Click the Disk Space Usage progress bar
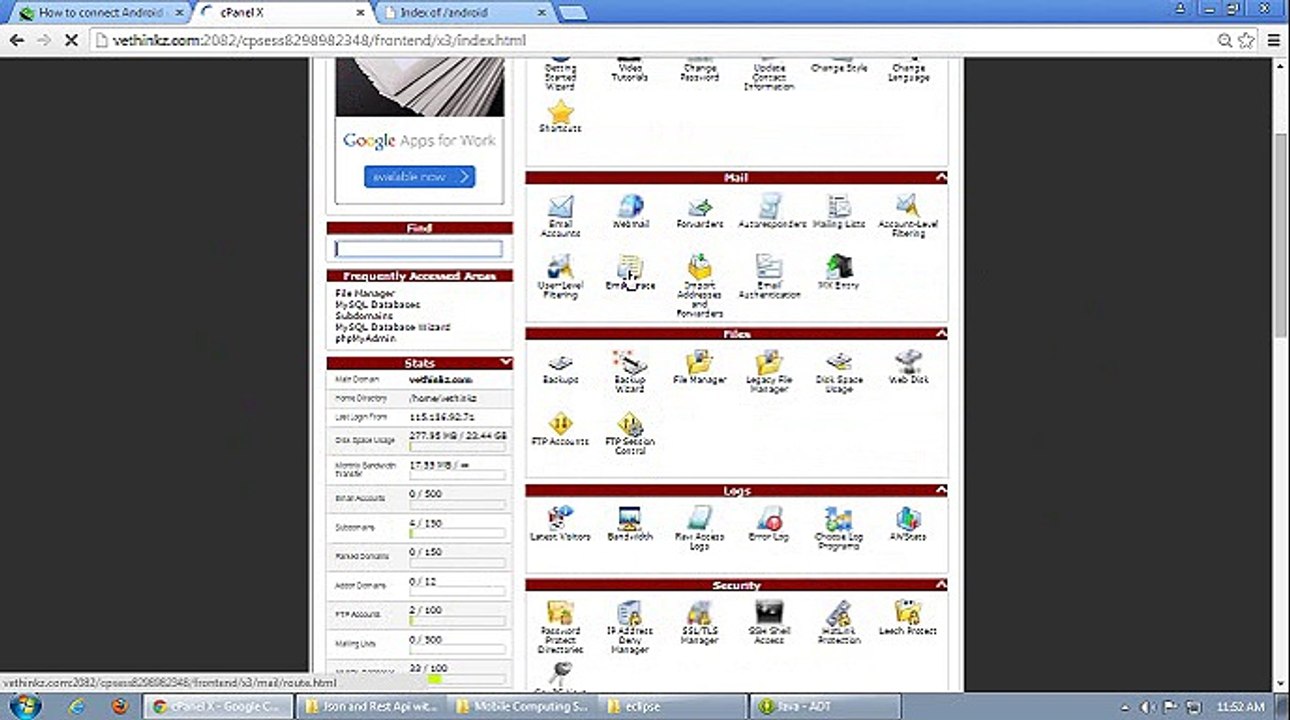This screenshot has height=720, width=1290. 457,448
